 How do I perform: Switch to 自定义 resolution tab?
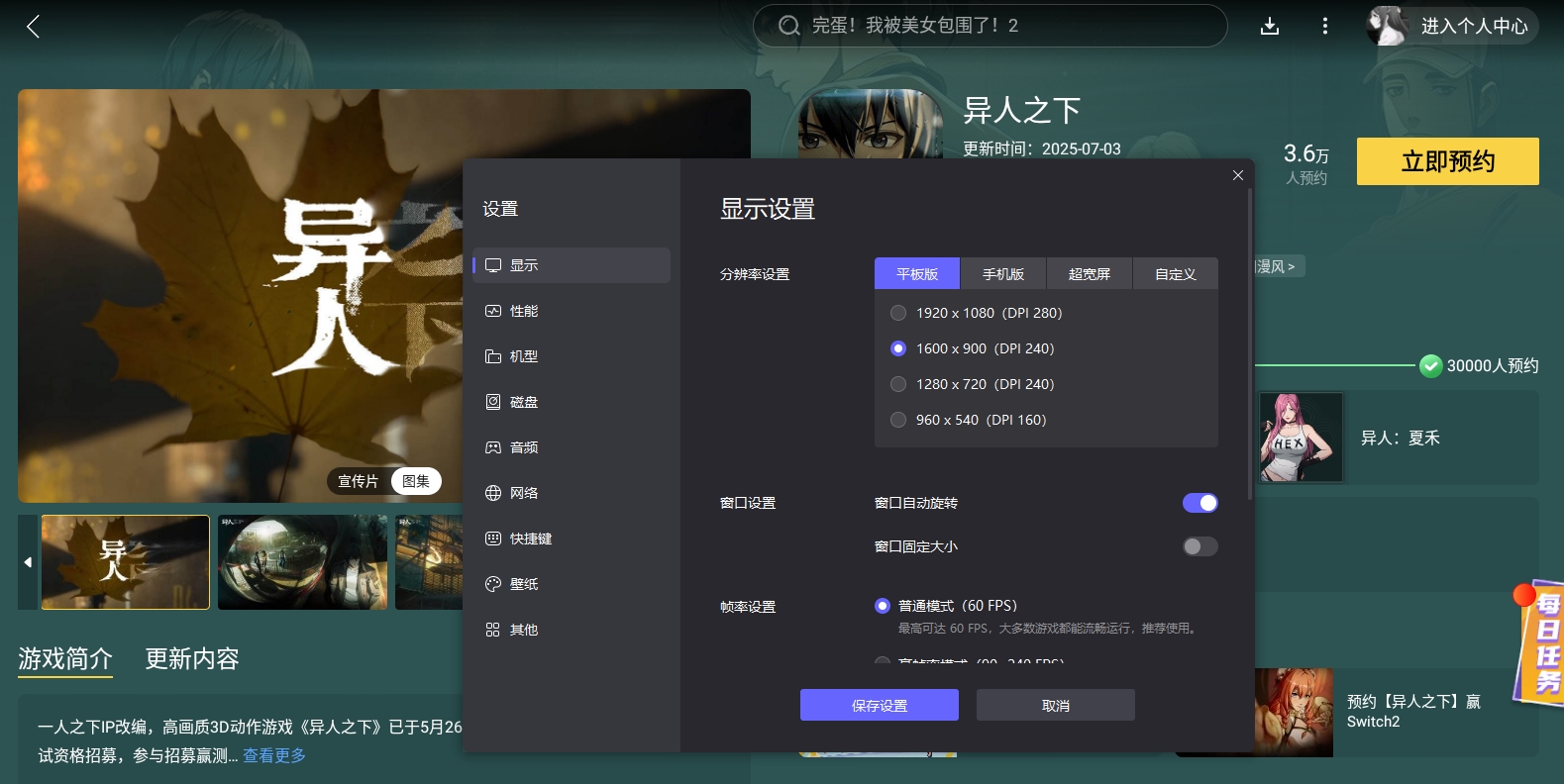coord(1176,273)
